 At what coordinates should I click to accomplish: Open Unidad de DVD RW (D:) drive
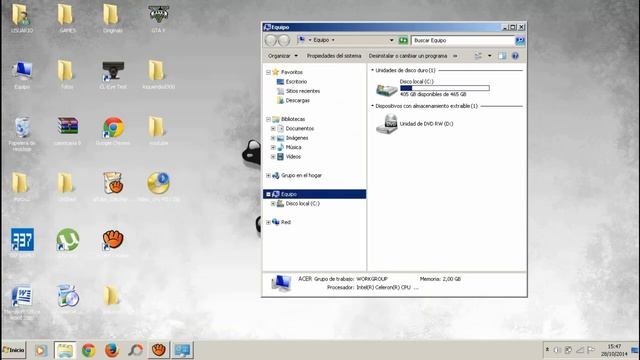tap(415, 124)
